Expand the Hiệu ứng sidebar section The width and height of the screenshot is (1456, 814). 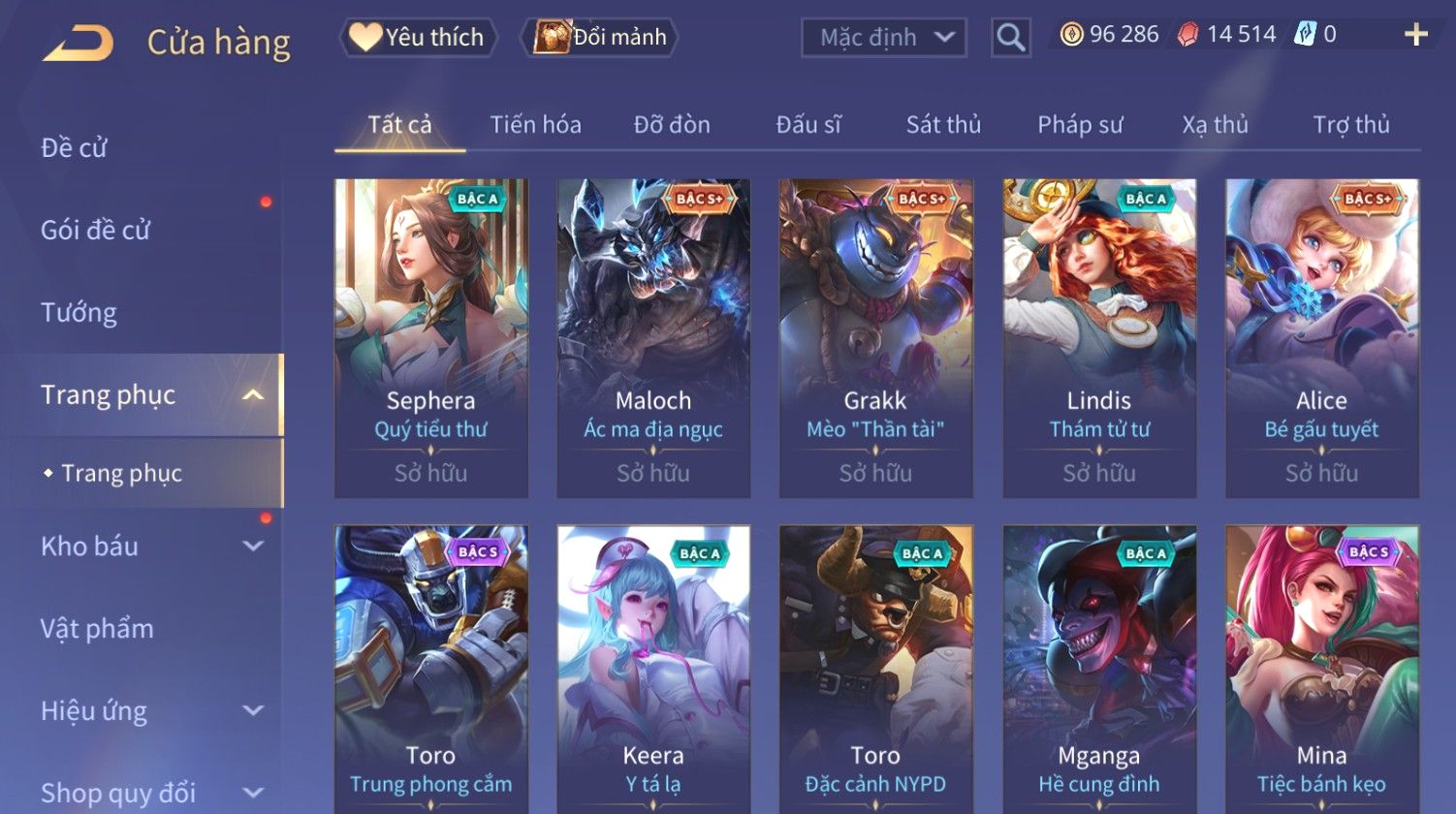pos(253,710)
